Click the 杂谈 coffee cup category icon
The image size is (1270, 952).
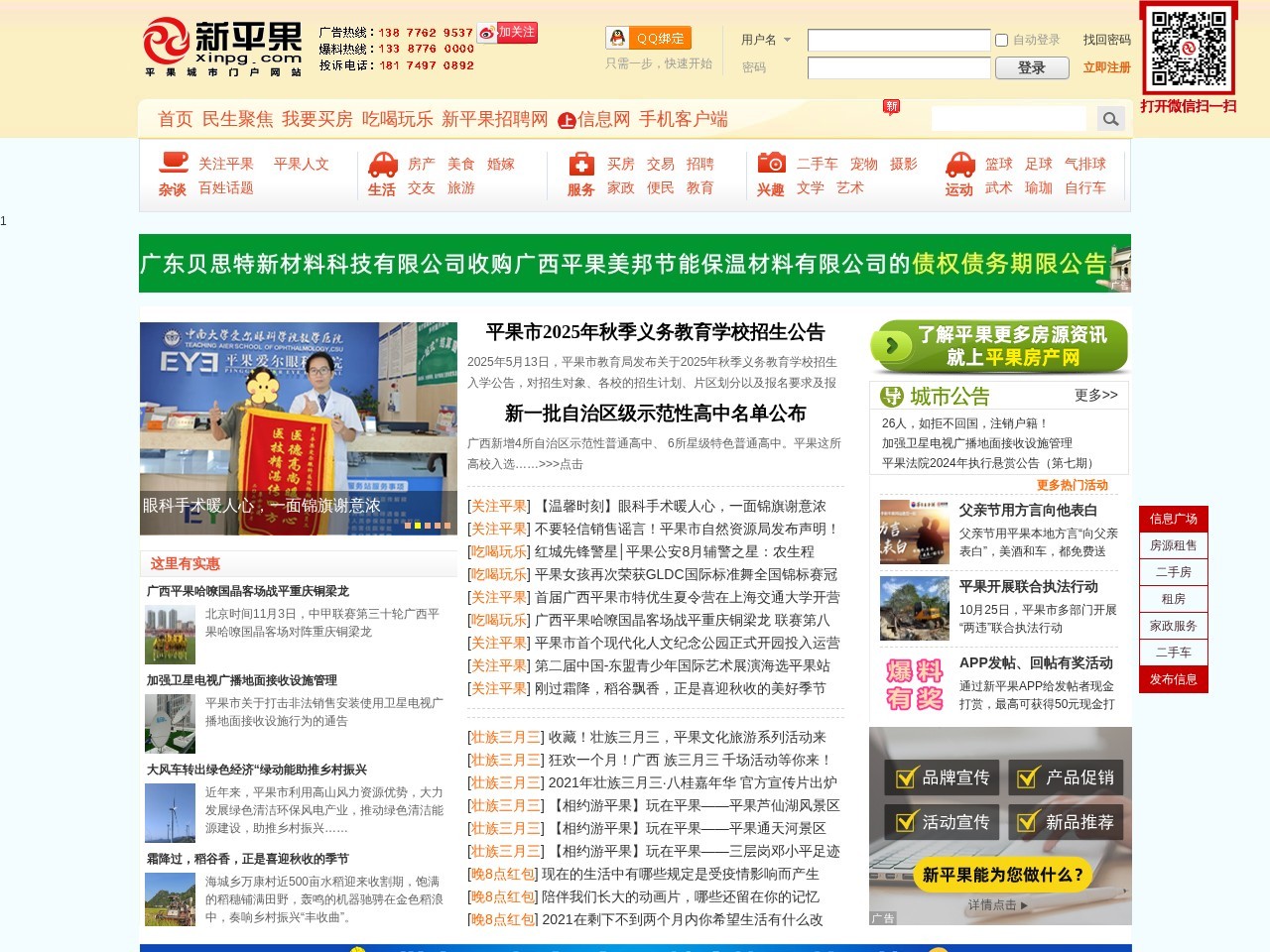tap(174, 162)
